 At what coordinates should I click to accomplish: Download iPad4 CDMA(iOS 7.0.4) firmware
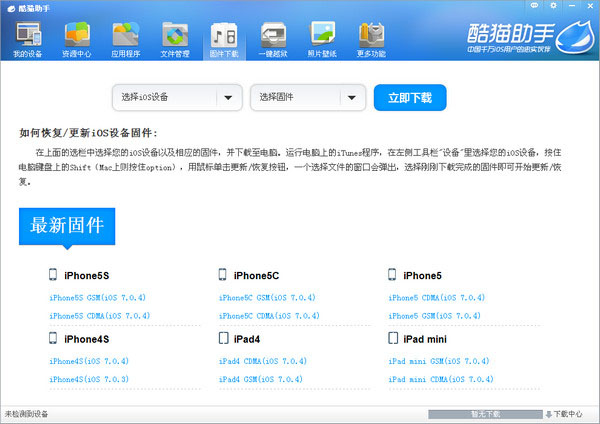pyautogui.click(x=262, y=361)
